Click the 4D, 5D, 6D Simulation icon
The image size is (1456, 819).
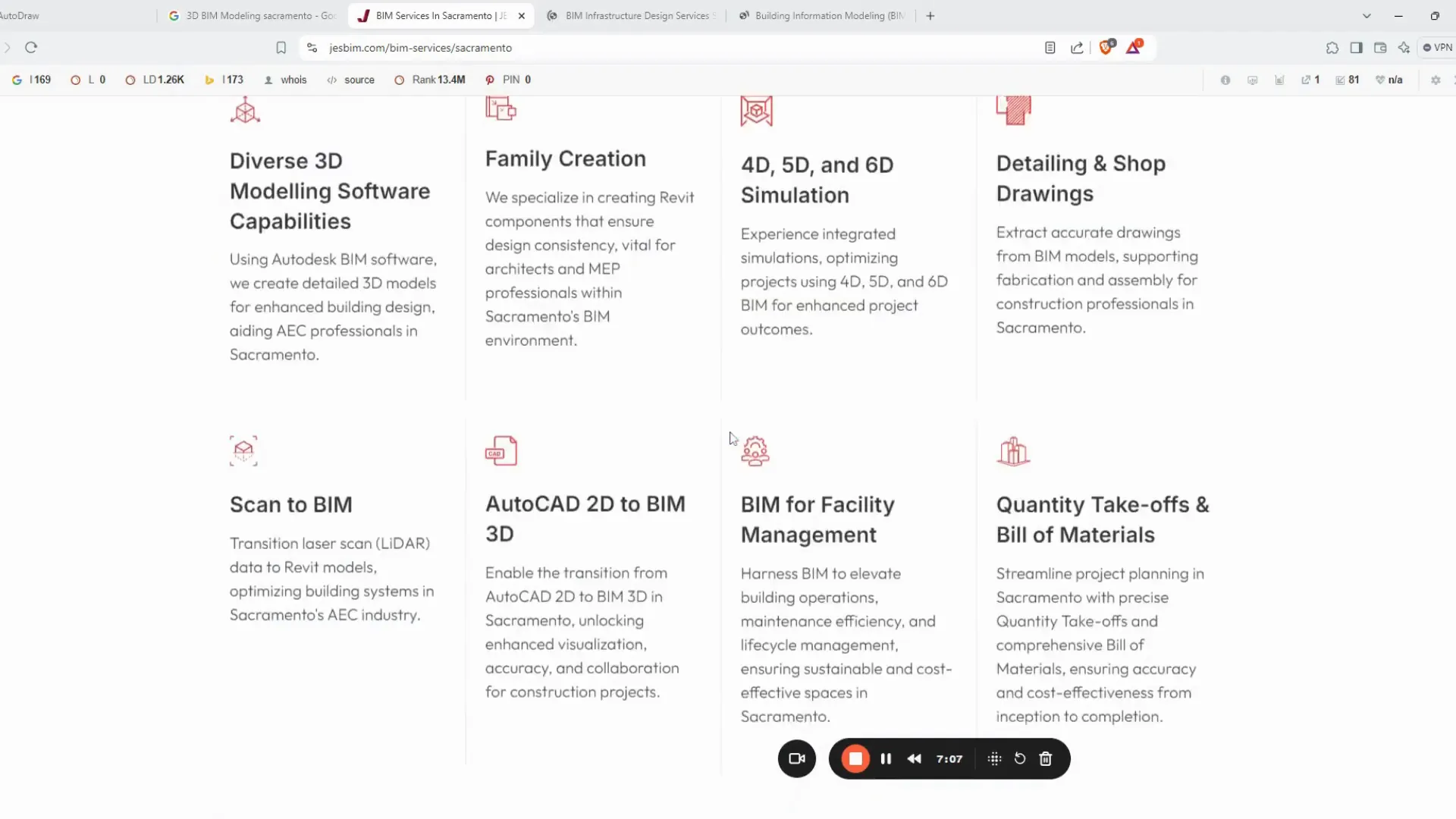click(x=756, y=111)
